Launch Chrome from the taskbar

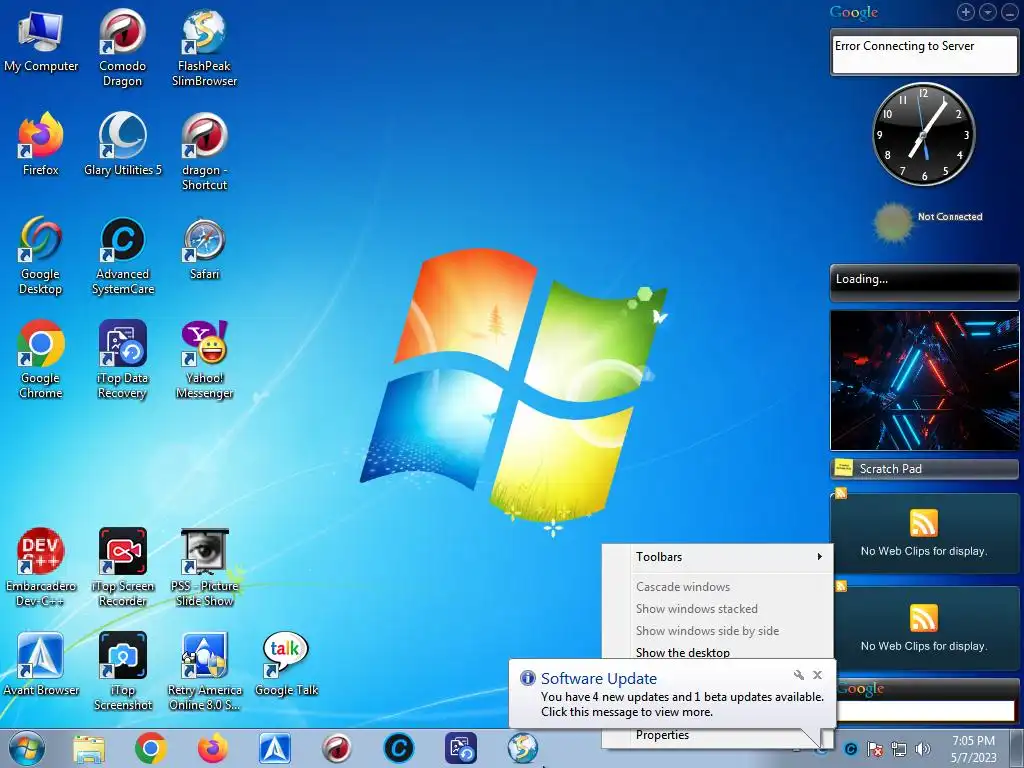(x=151, y=749)
